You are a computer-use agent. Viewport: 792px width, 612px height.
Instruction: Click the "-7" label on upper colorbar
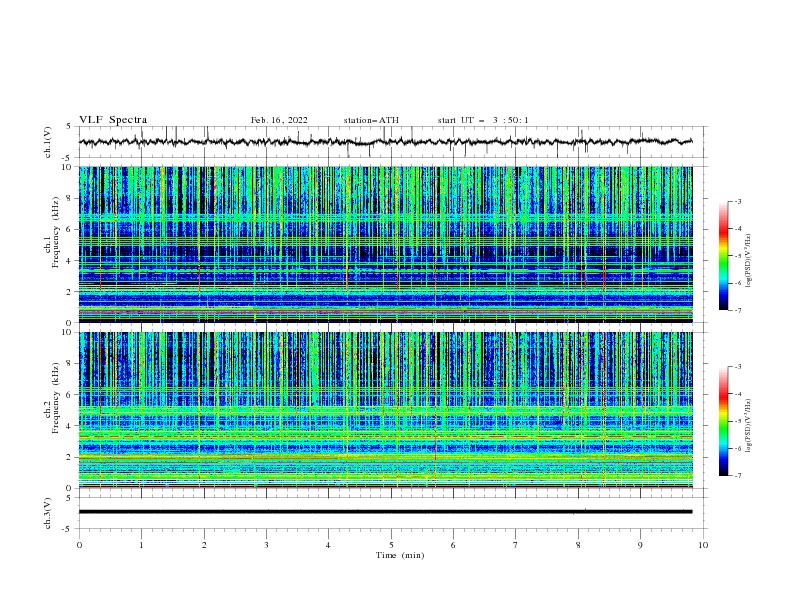pyautogui.click(x=737, y=310)
